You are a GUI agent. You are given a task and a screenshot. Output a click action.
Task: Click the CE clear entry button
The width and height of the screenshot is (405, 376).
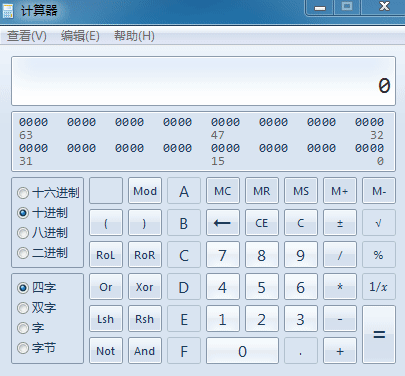click(262, 223)
